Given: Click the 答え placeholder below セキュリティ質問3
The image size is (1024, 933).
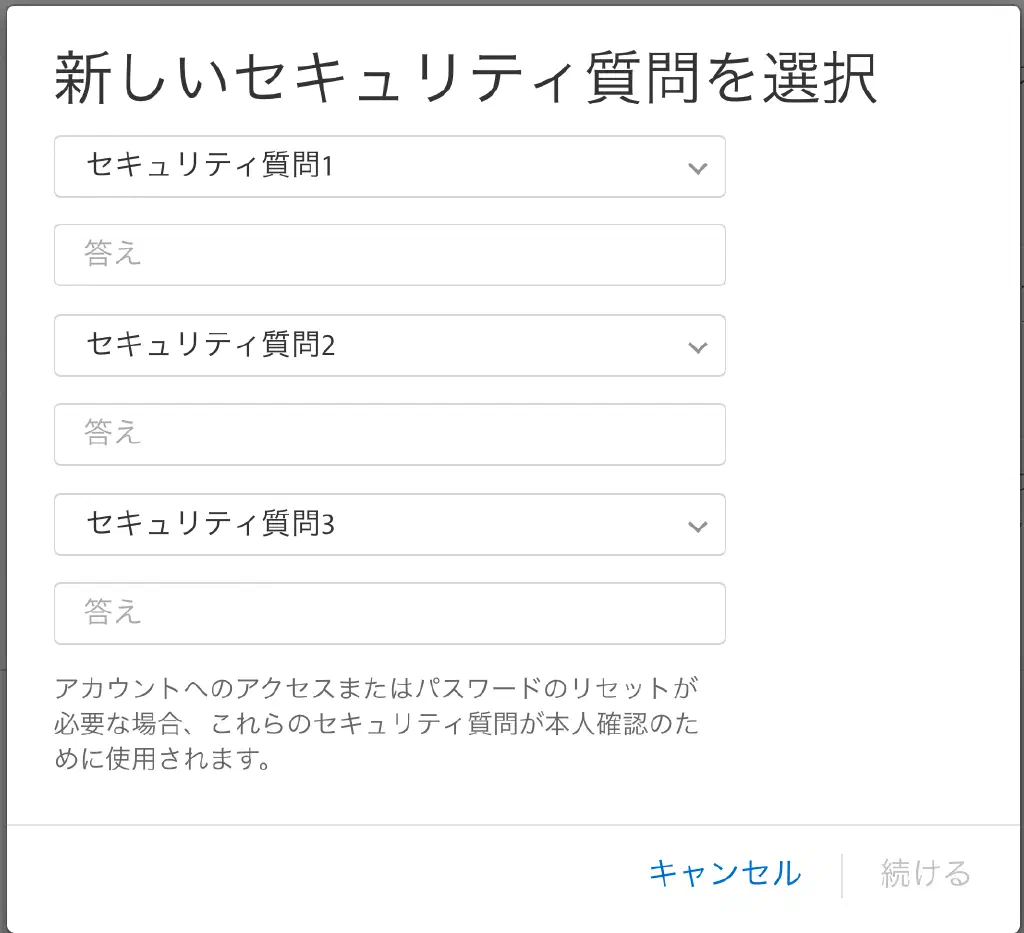Looking at the screenshot, I should click(113, 613).
